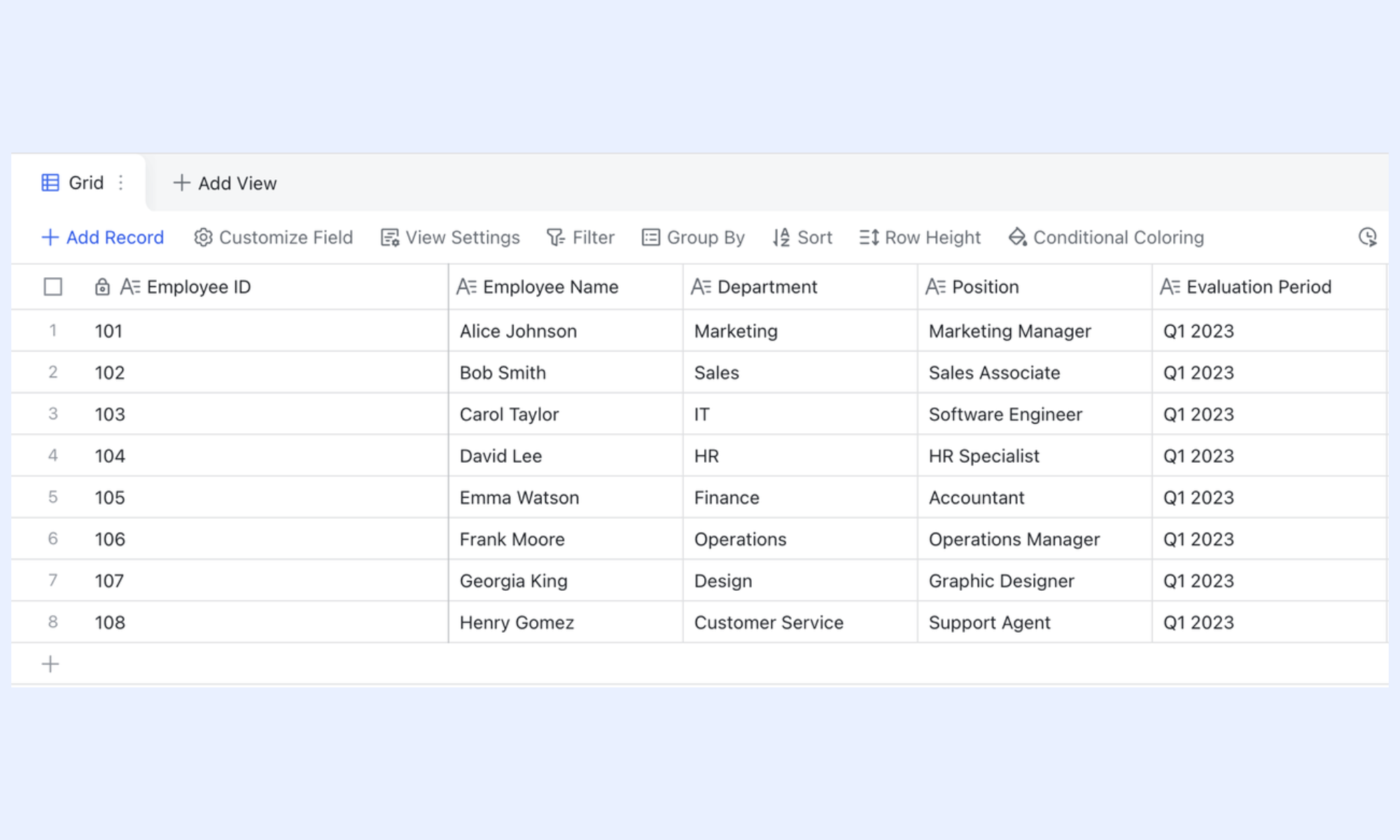Click the Grid view table icon

(x=50, y=183)
